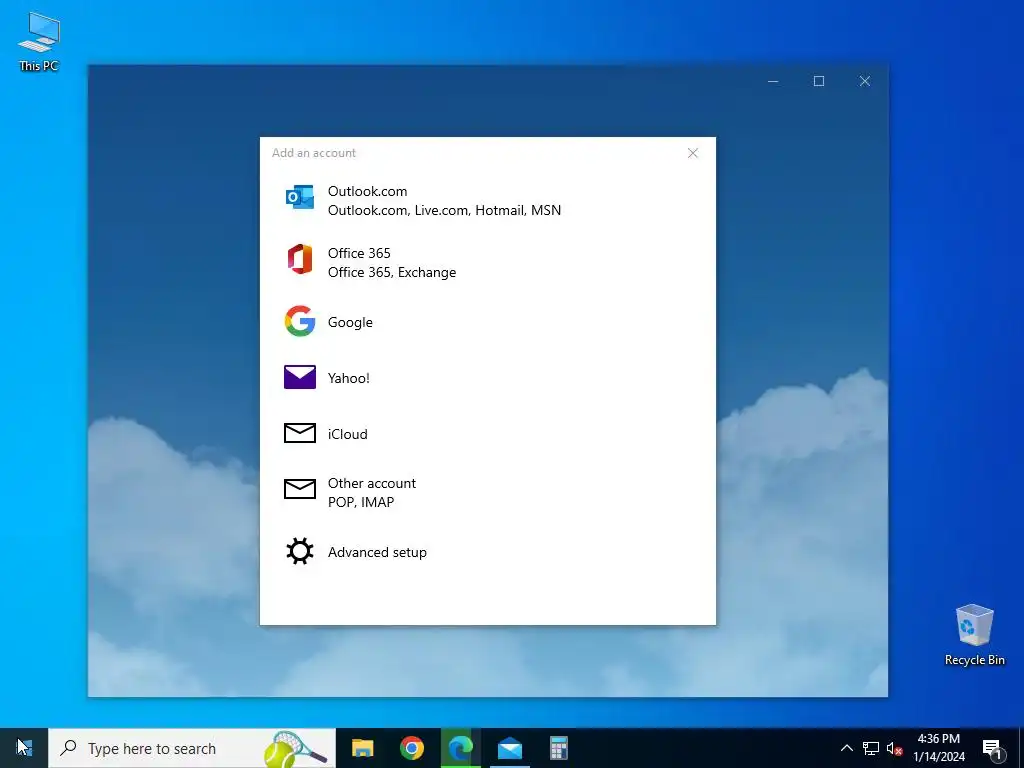Click the Type here to search box
Image resolution: width=1024 pixels, height=768 pixels.
[192, 748]
